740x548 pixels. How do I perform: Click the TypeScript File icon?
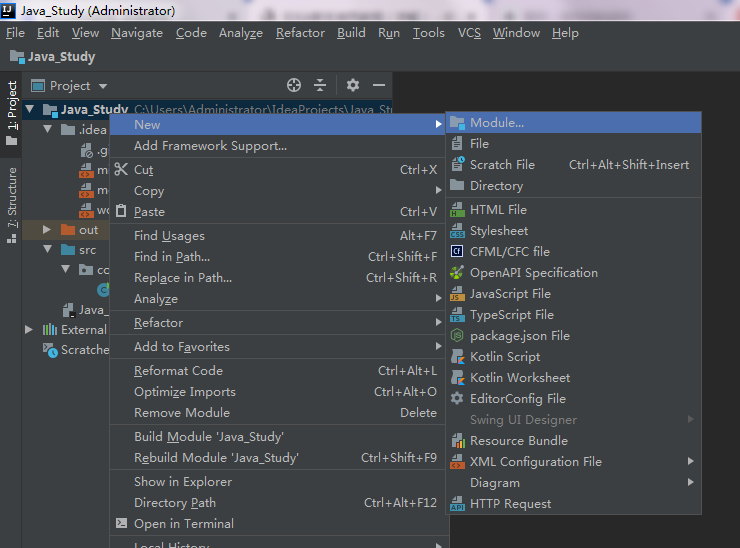pos(457,314)
